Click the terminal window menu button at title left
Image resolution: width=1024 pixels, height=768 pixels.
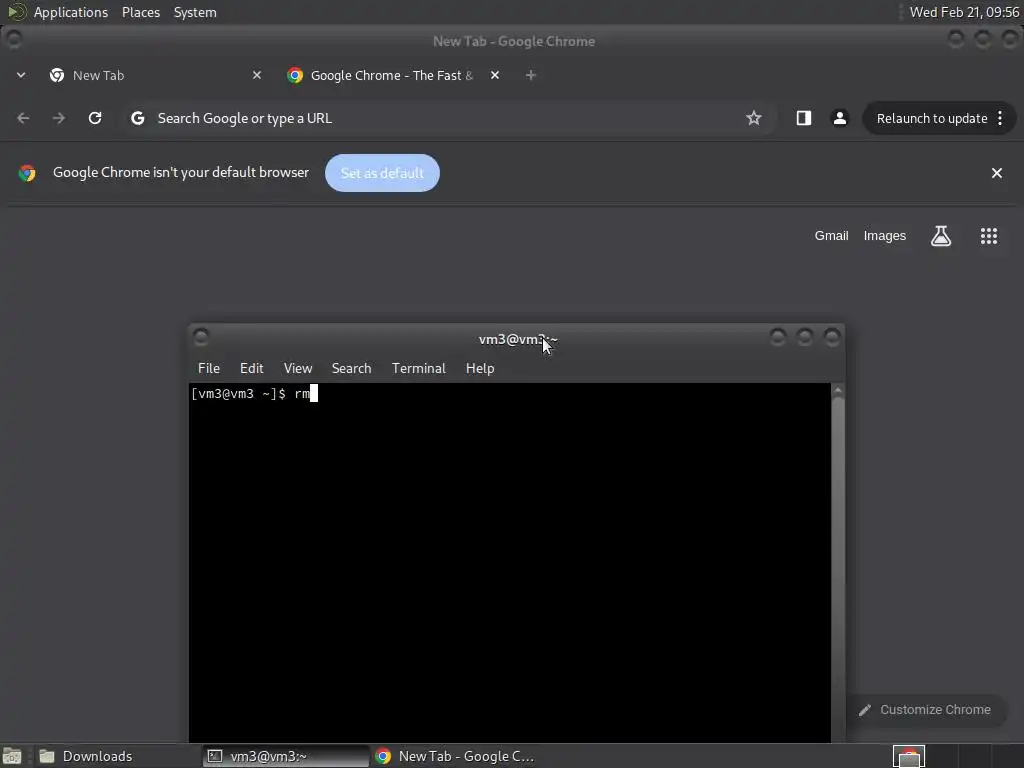(x=201, y=337)
